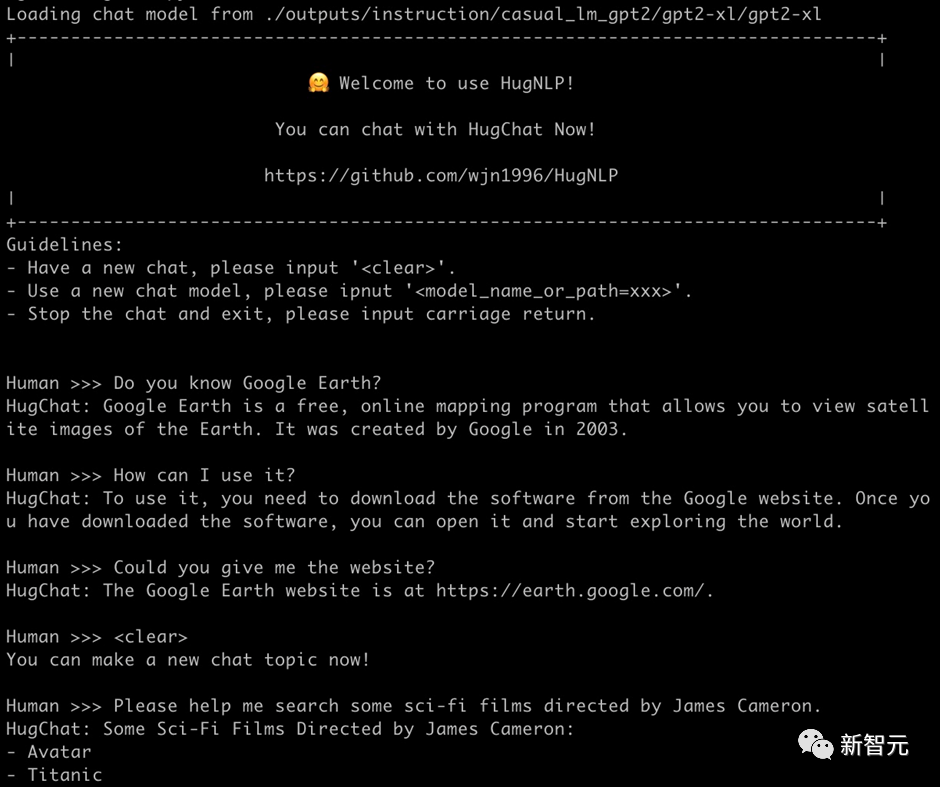Open the HugNLP GitHub repository link

441,176
